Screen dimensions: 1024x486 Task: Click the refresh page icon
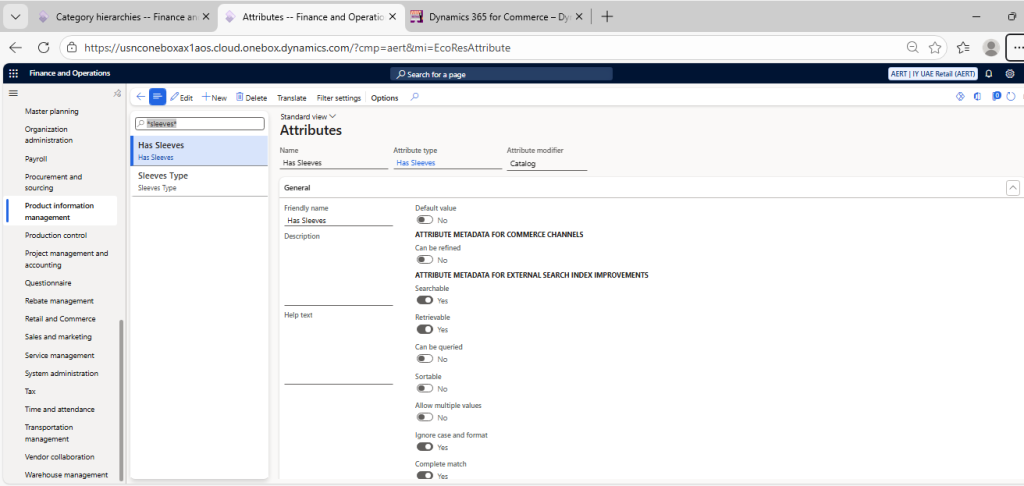1011,97
